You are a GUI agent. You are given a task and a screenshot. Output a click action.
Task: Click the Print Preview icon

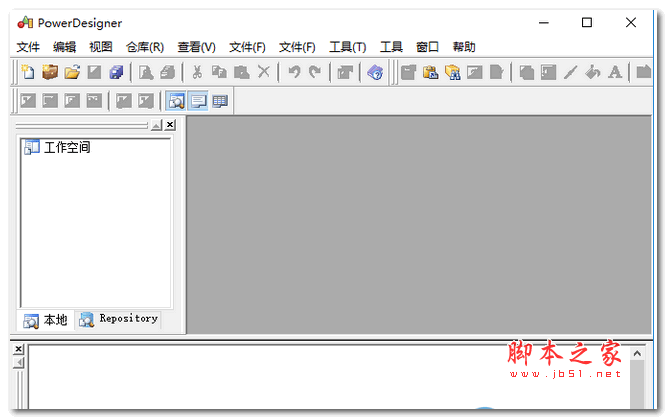[x=146, y=72]
